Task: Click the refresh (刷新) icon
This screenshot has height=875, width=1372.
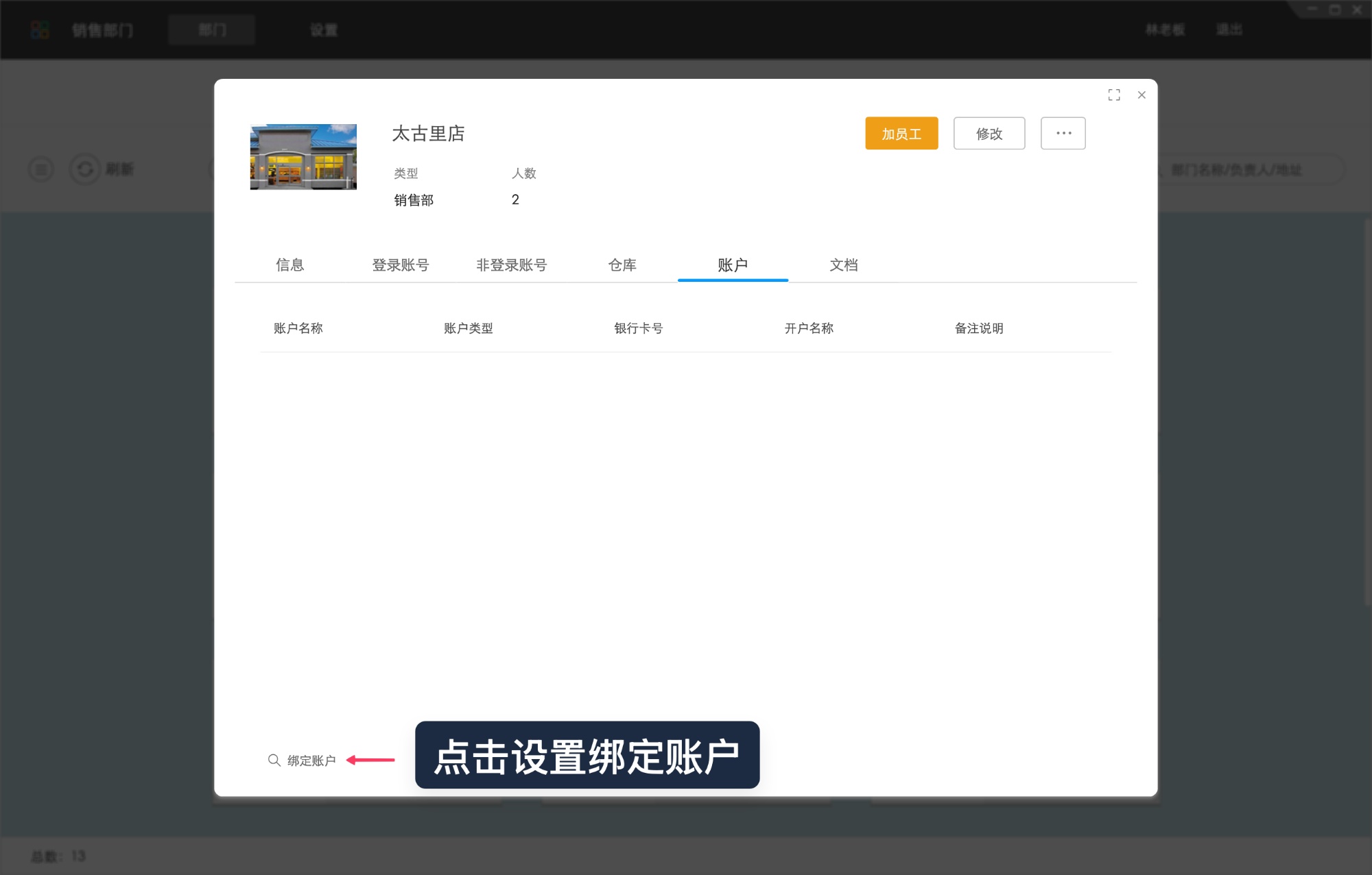Action: tap(85, 169)
